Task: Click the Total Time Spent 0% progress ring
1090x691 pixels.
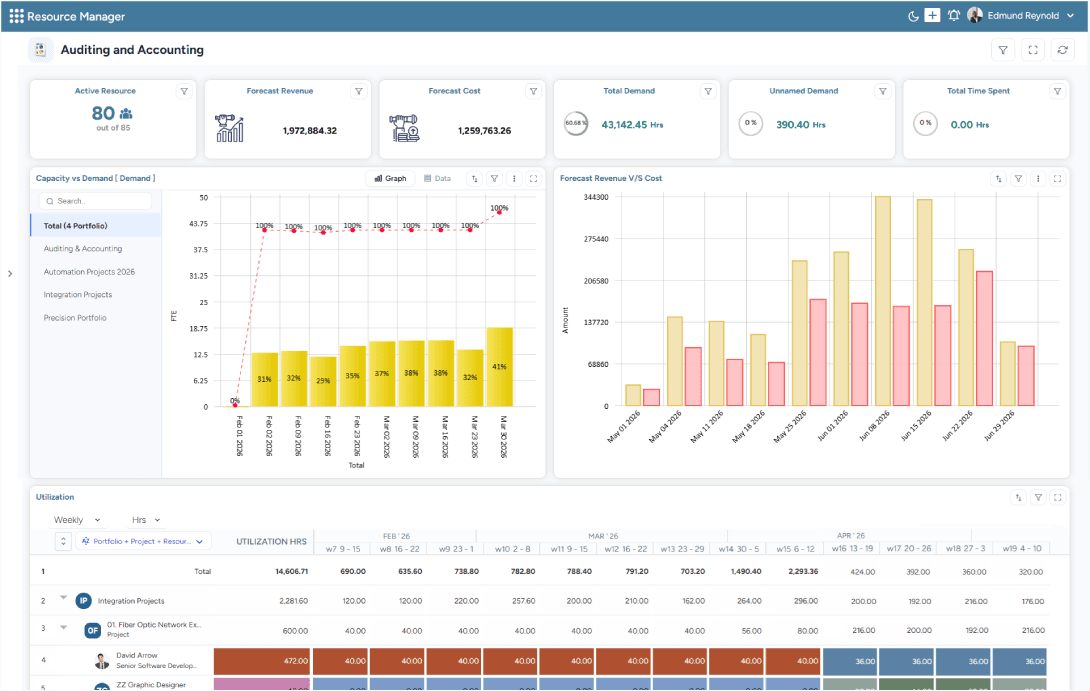Action: tap(925, 123)
